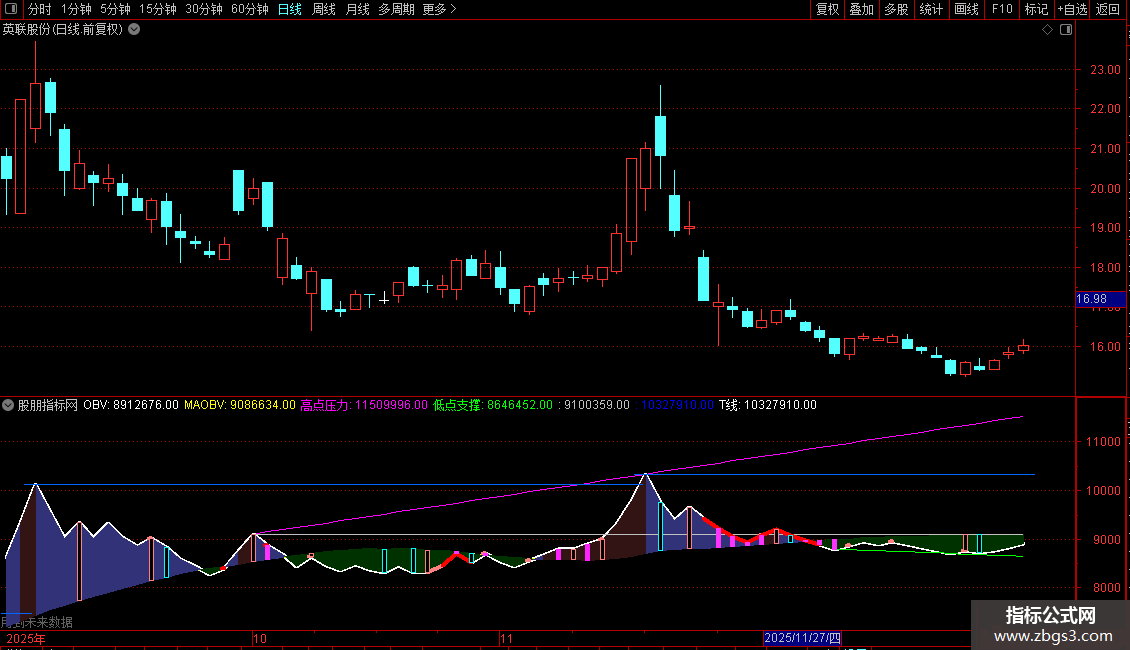This screenshot has height=650, width=1130.
Task: Select the 60分钟 period
Action: pos(249,9)
